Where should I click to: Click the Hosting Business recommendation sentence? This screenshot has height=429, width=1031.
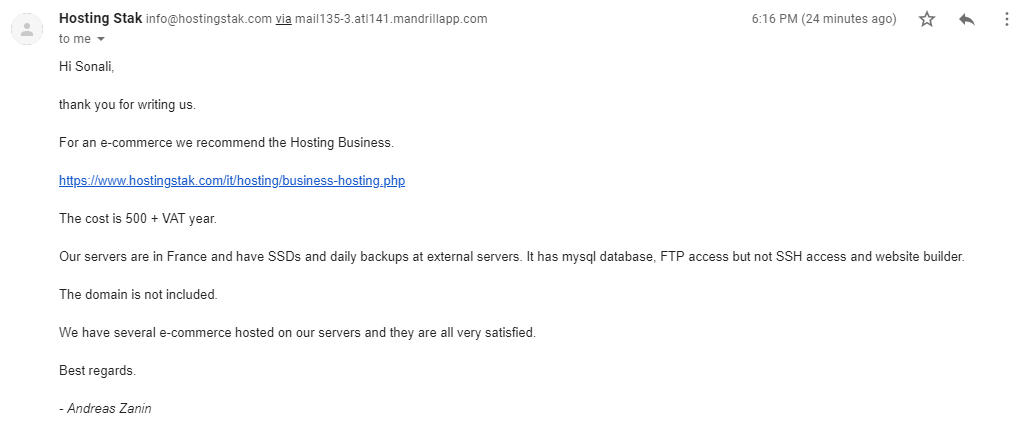226,143
